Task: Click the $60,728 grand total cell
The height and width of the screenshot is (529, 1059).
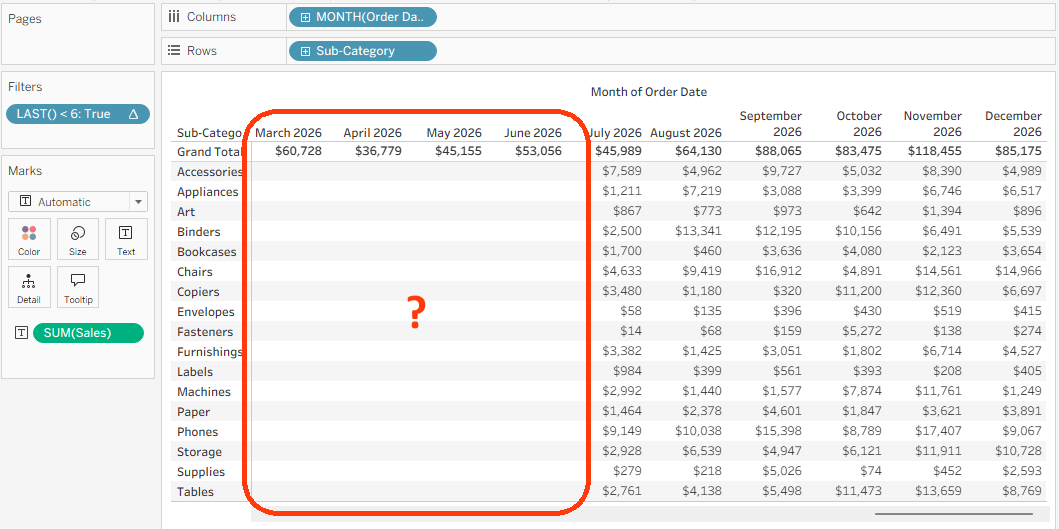Action: pyautogui.click(x=299, y=151)
